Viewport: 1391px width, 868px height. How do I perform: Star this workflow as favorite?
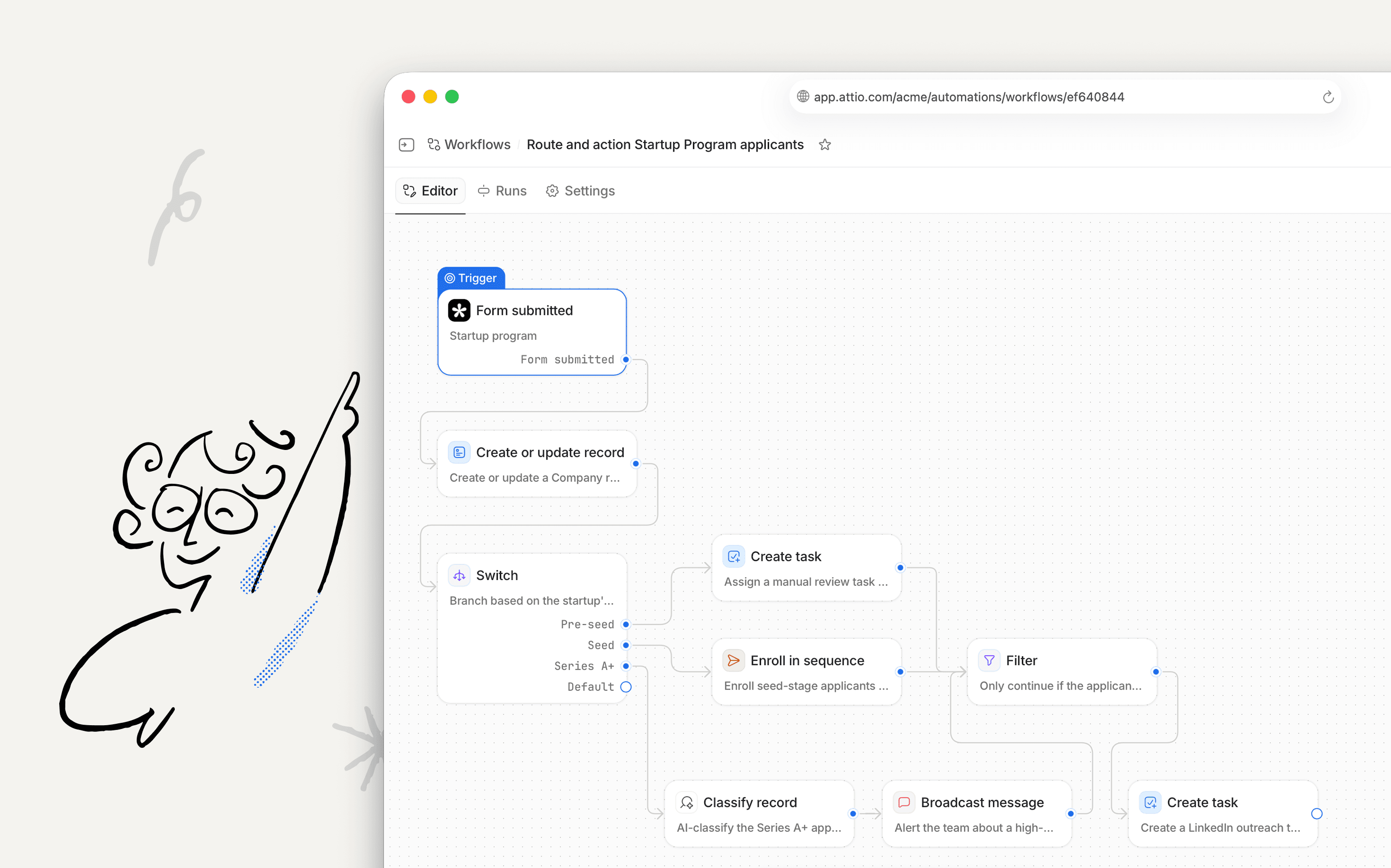coord(825,145)
